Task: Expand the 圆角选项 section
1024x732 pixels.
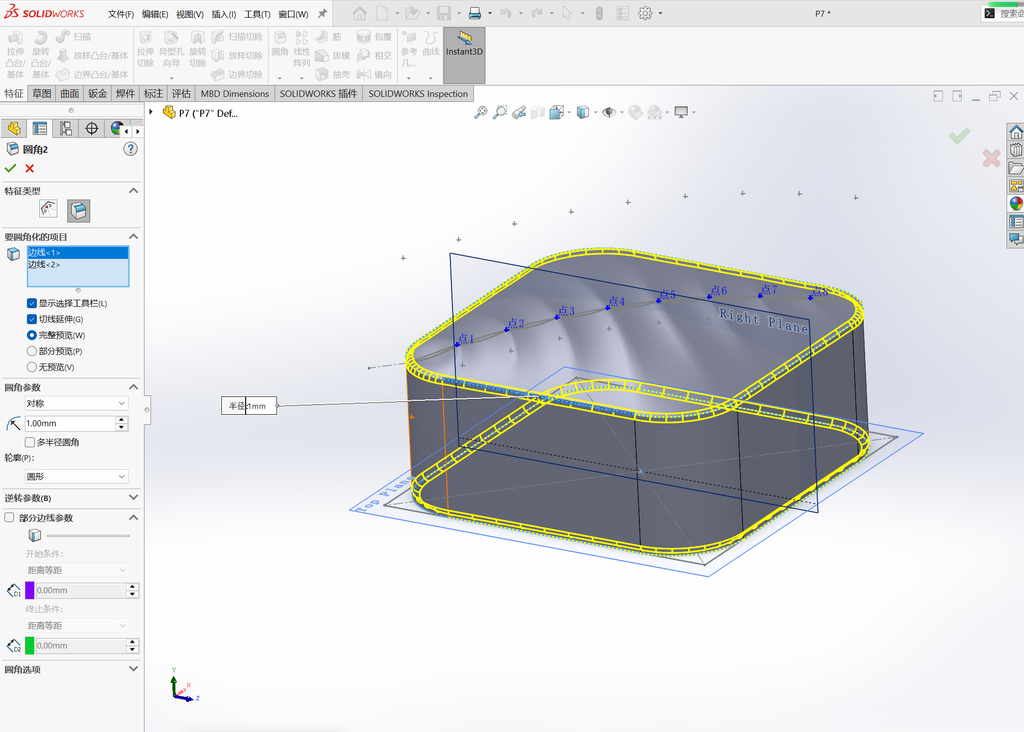Action: tap(133, 669)
